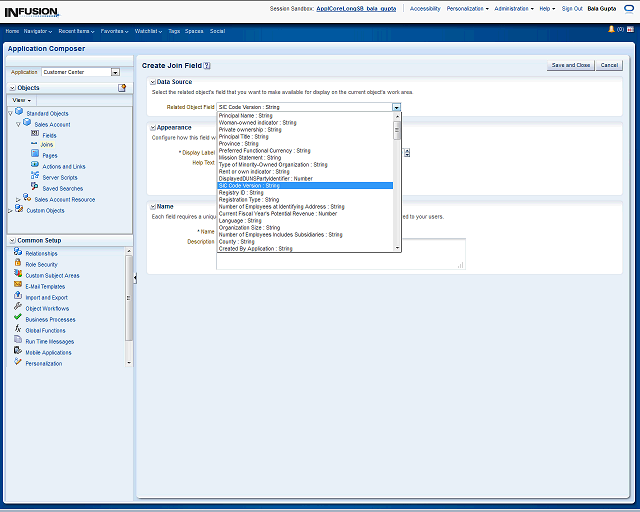The image size is (640, 512).
Task: Open the E-Mail Templates icon
Action: pyautogui.click(x=18, y=286)
